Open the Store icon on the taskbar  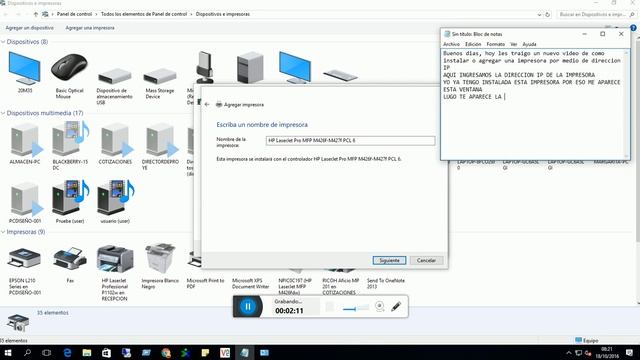click(107, 353)
